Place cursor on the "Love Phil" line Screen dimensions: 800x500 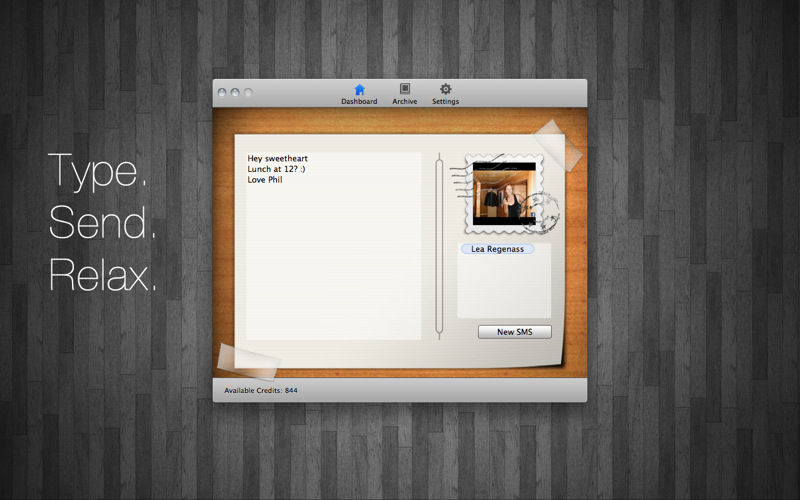(x=267, y=180)
